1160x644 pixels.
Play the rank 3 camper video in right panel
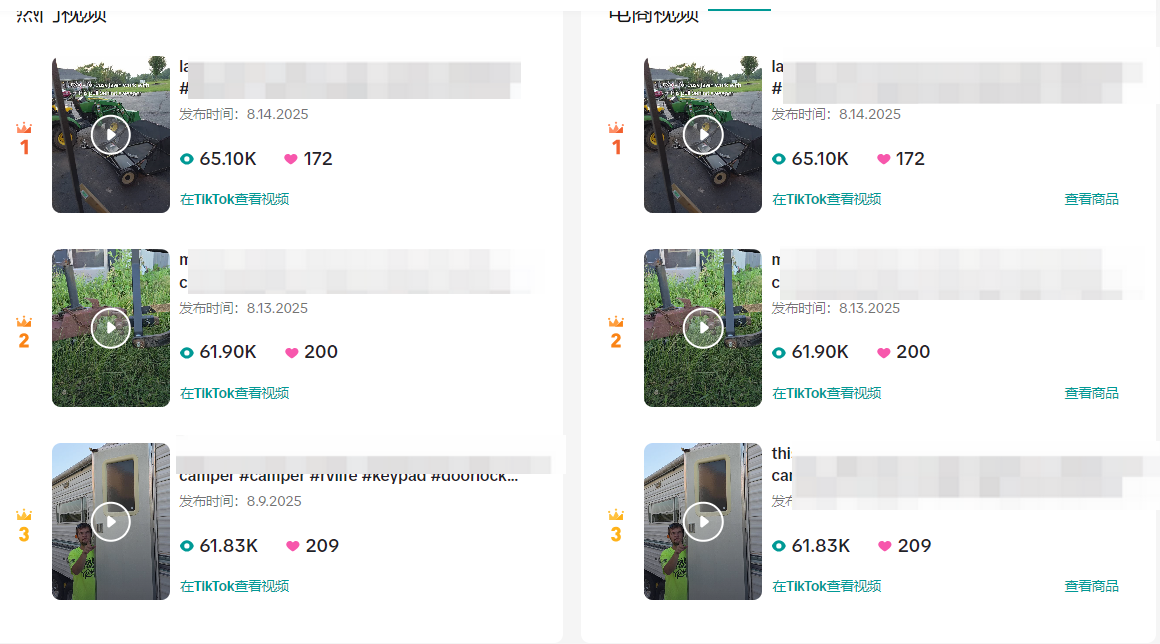703,521
